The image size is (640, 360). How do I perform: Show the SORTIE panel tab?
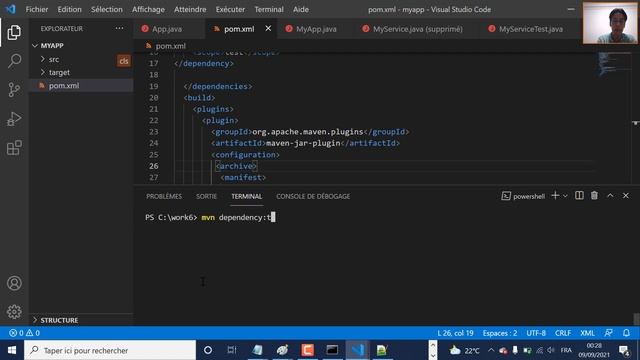point(207,196)
